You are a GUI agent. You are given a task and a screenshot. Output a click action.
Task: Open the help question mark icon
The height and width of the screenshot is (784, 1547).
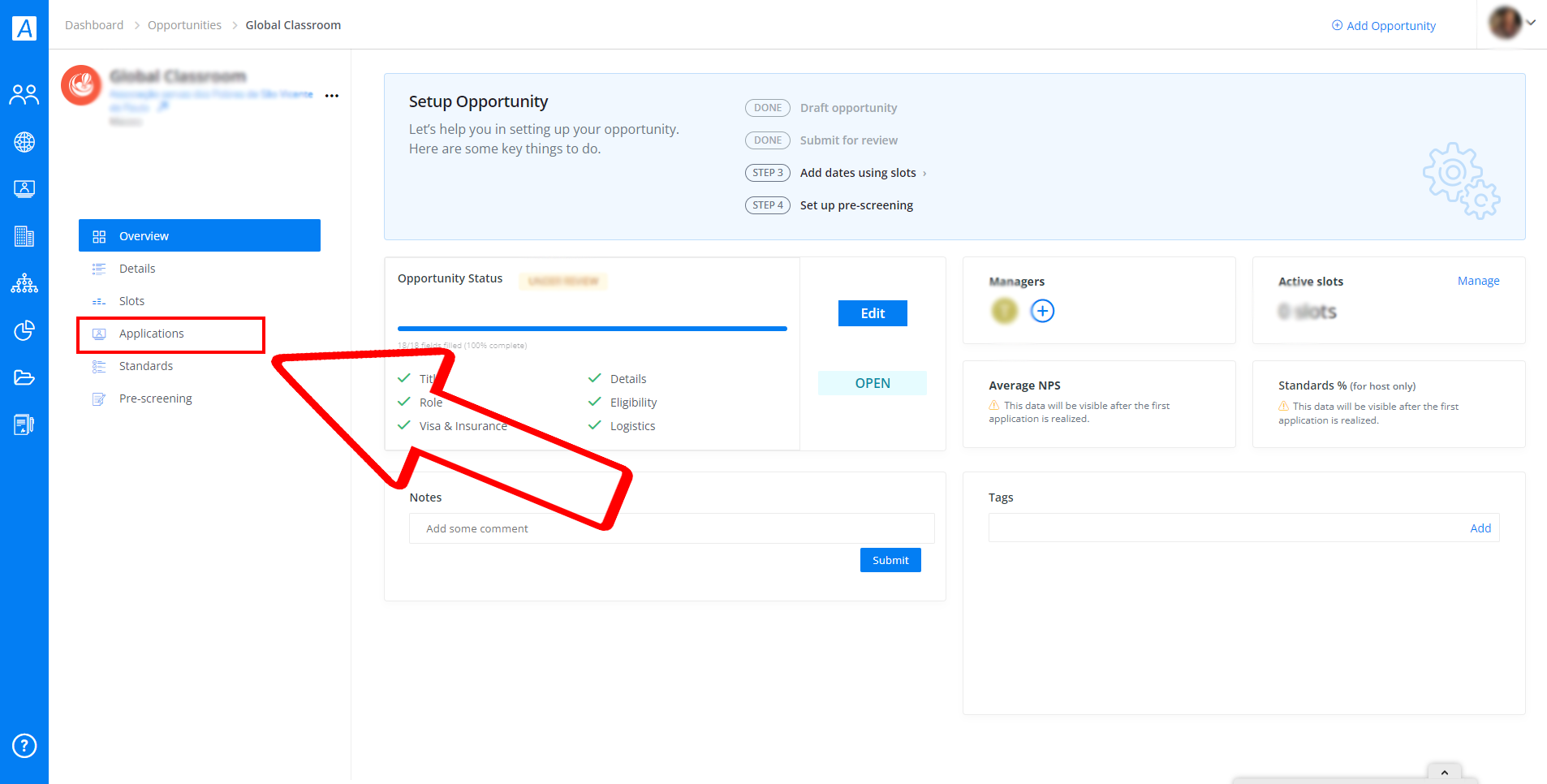tap(24, 745)
